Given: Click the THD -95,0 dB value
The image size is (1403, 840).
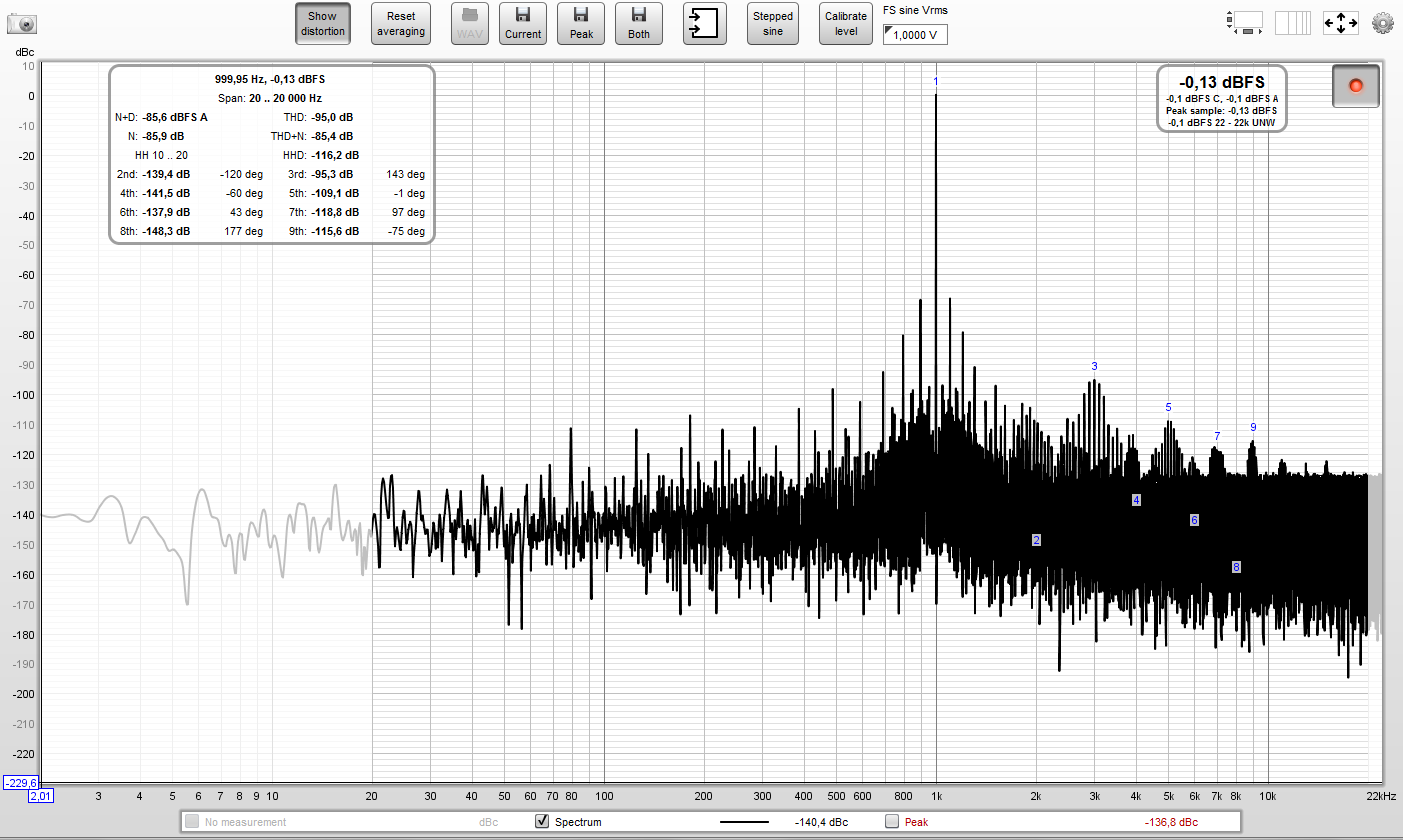Looking at the screenshot, I should click(x=332, y=117).
